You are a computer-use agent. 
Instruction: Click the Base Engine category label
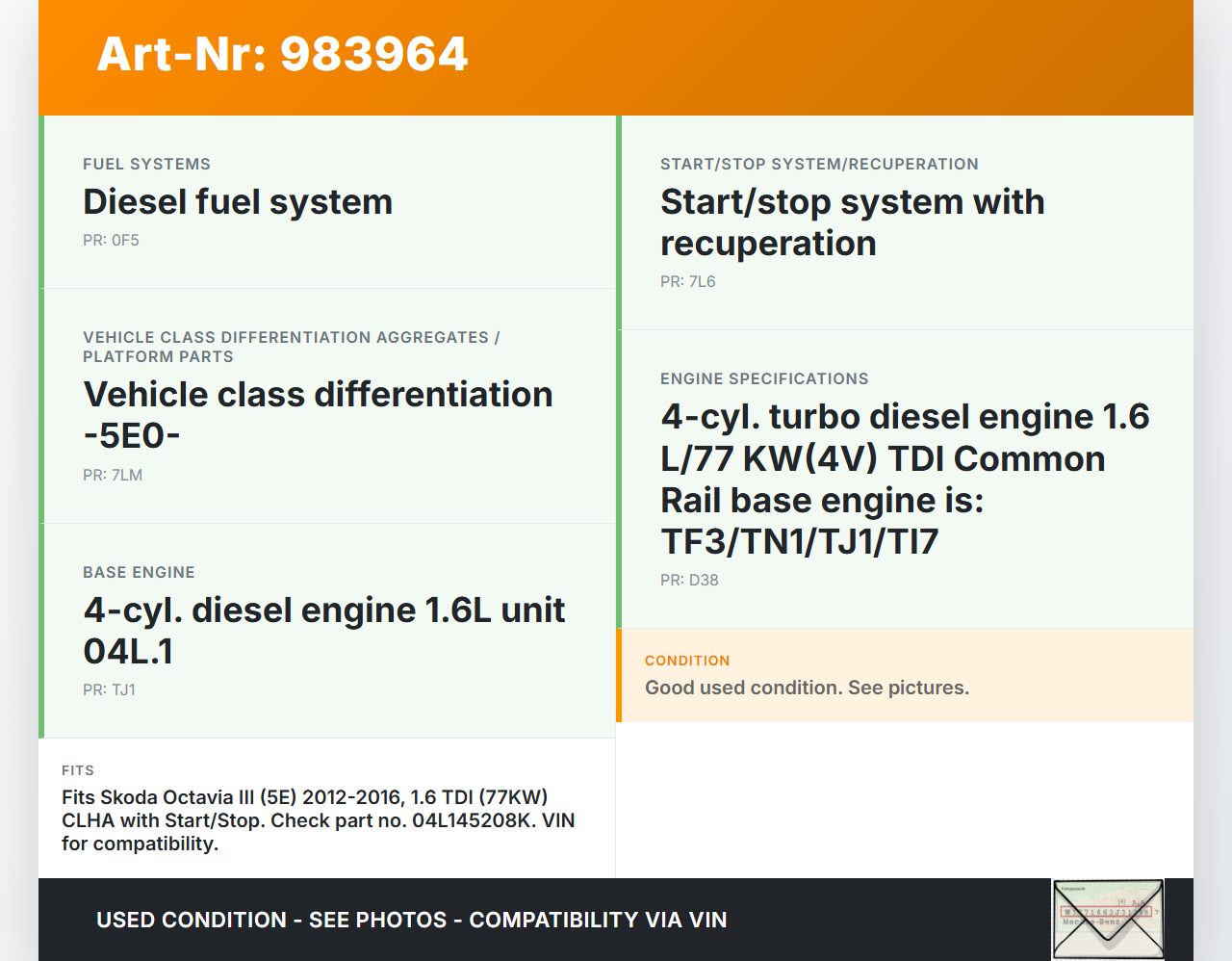tap(139, 572)
